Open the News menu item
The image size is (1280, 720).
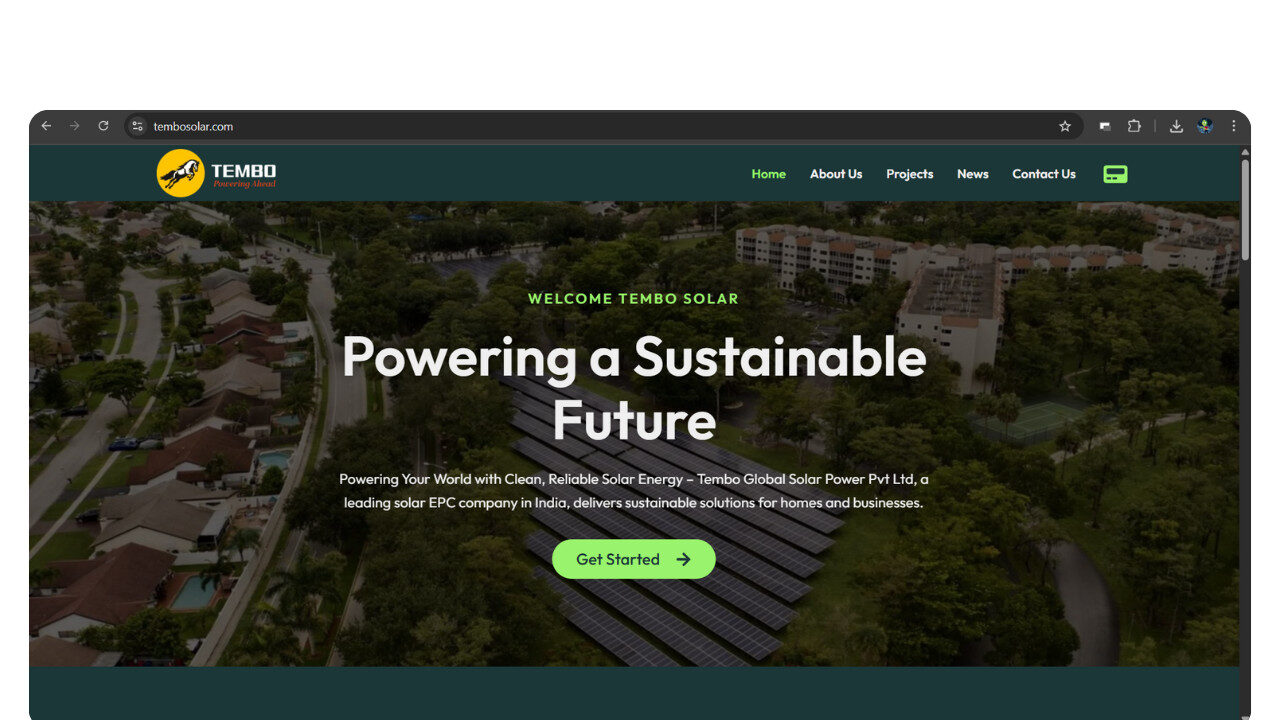click(972, 174)
